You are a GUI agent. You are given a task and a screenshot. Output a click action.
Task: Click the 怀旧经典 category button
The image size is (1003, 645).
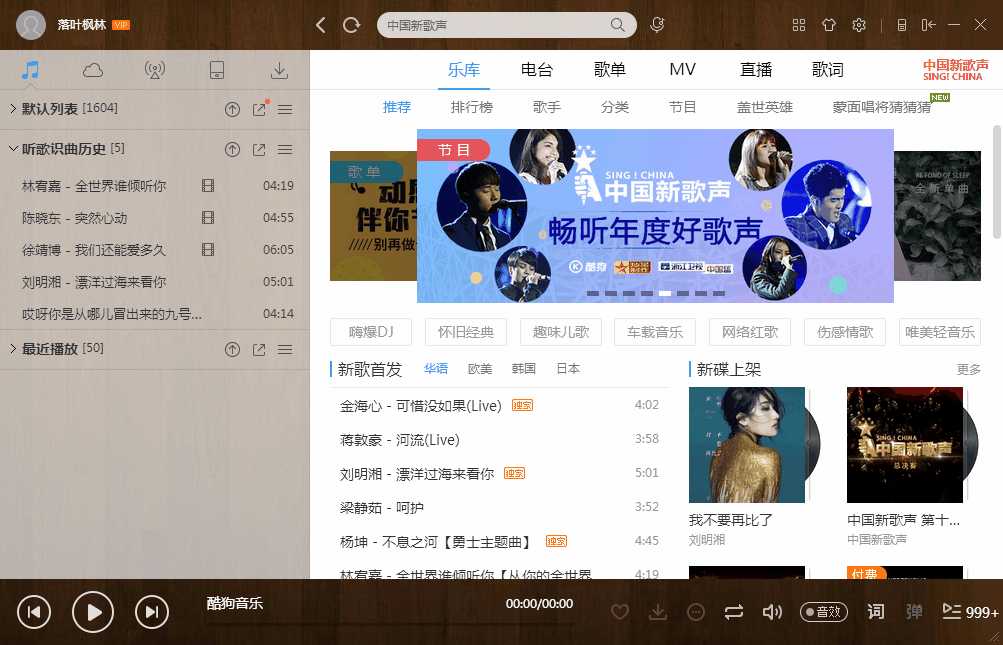click(x=465, y=332)
